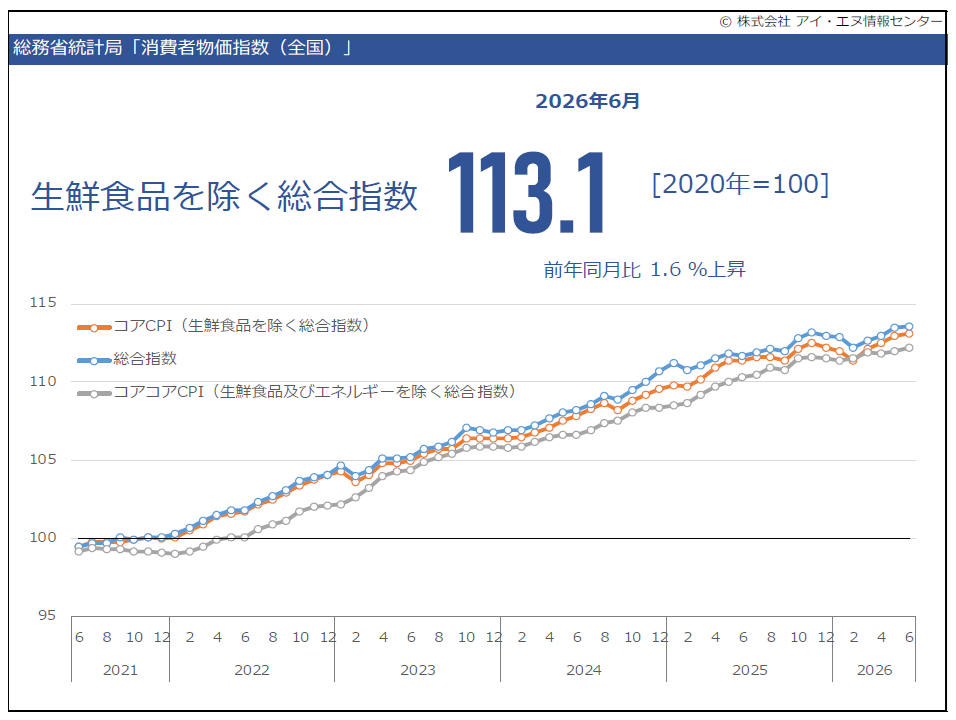Click the y-axis label 115
This screenshot has width=956, height=720.
(x=43, y=302)
